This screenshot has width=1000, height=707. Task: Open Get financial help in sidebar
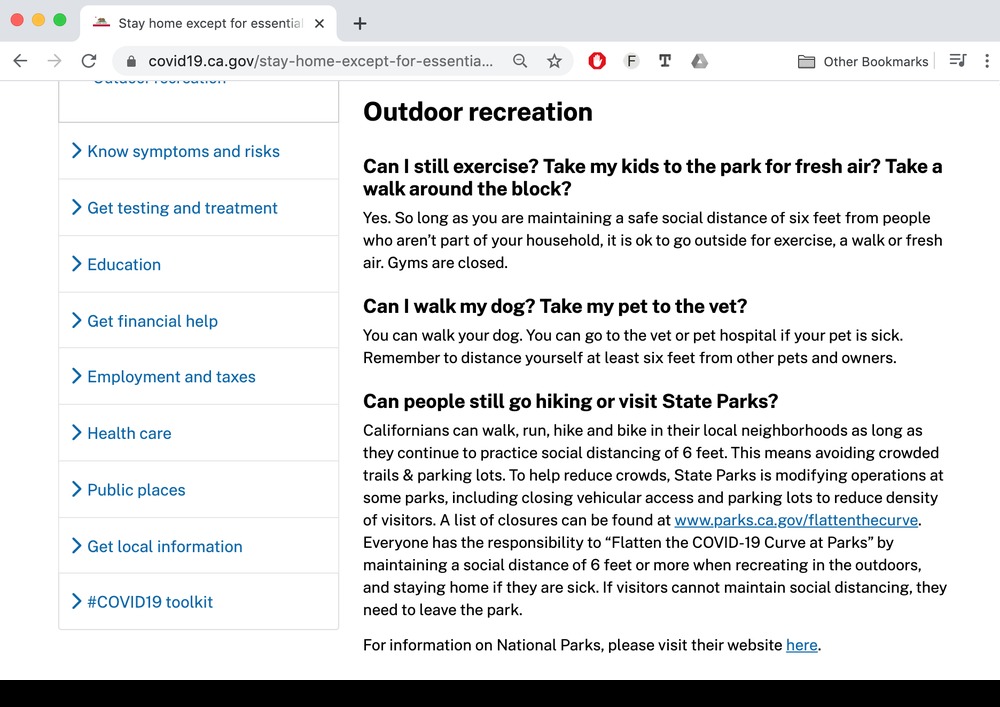(152, 321)
